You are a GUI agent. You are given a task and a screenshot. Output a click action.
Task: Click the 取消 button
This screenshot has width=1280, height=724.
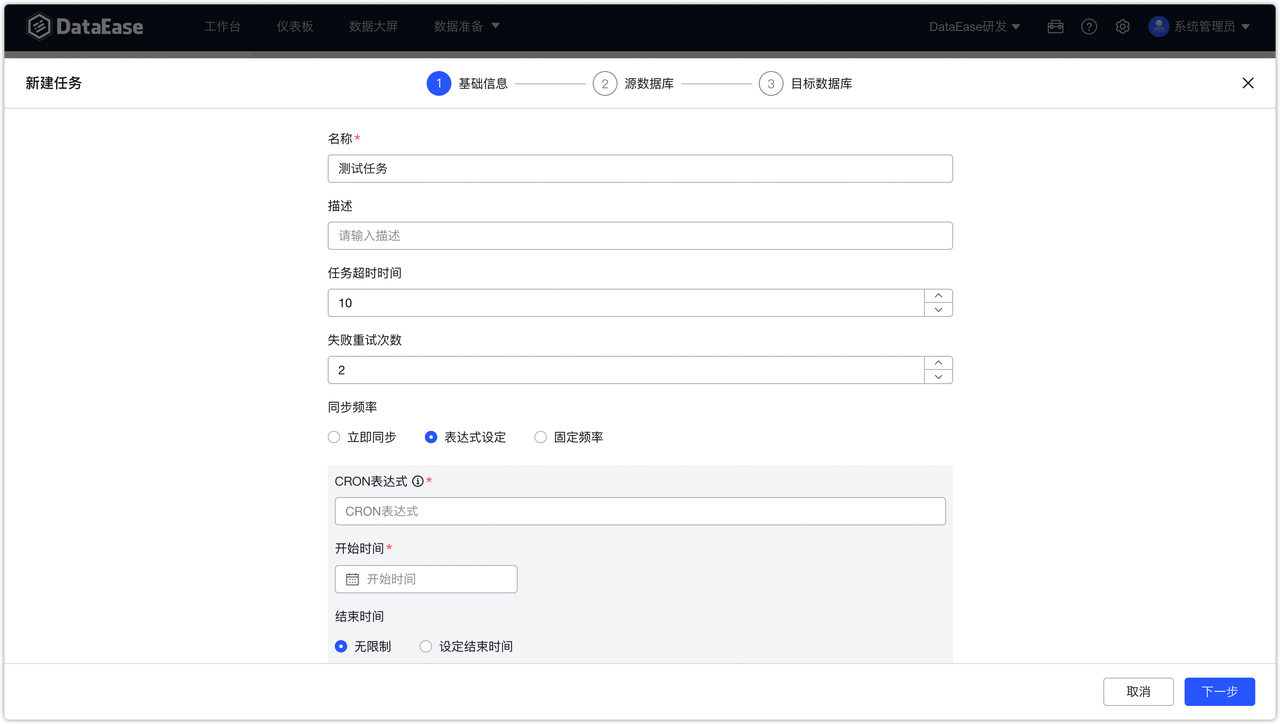tap(1138, 692)
